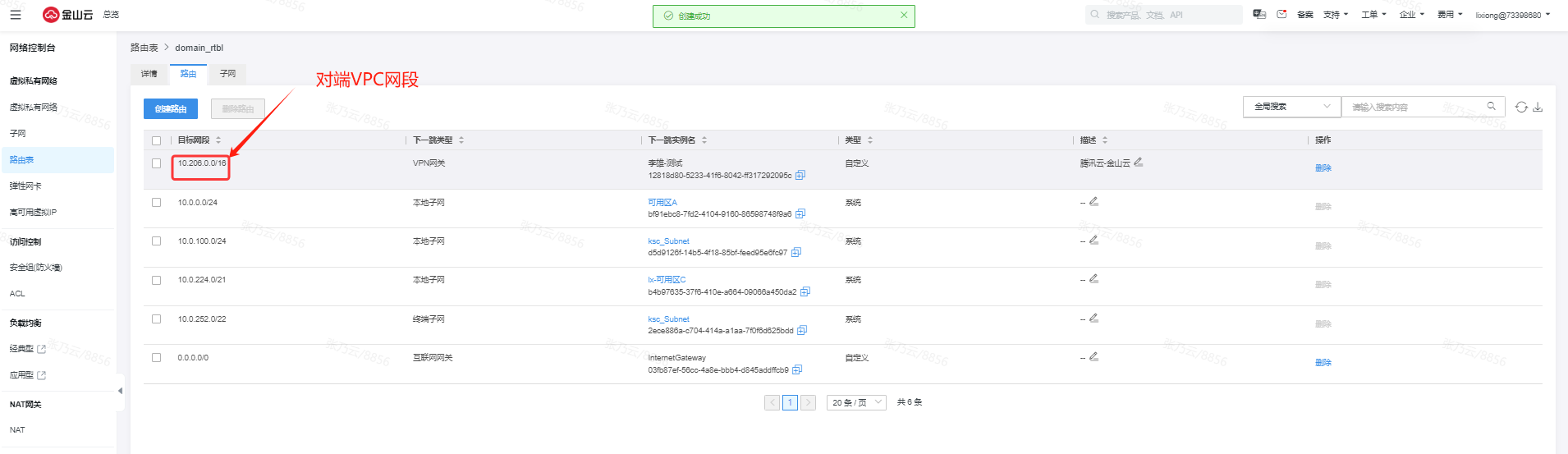Tick the checkbox for route 10.206.0.0/16

click(157, 163)
